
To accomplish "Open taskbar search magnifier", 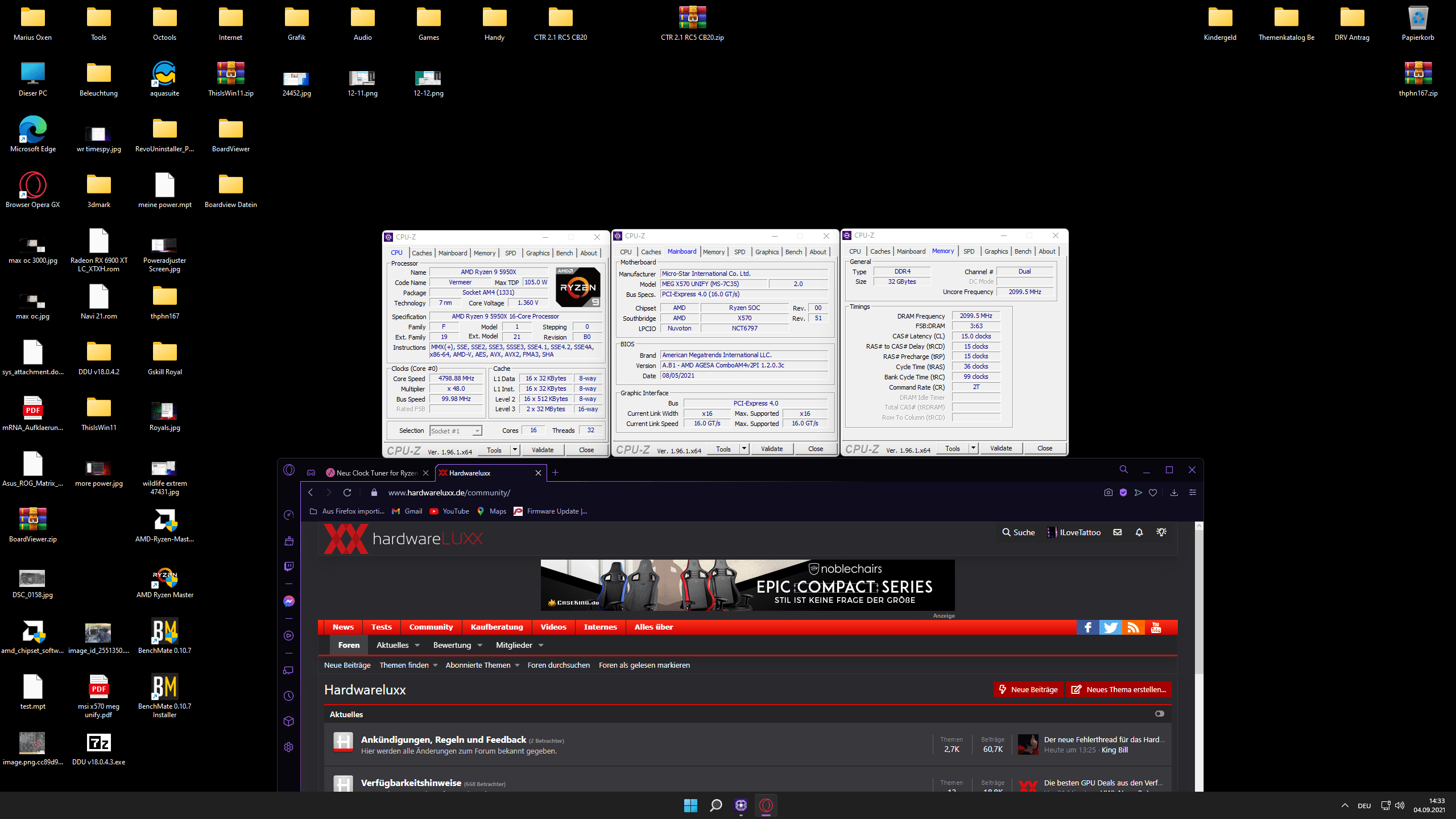I will [715, 805].
